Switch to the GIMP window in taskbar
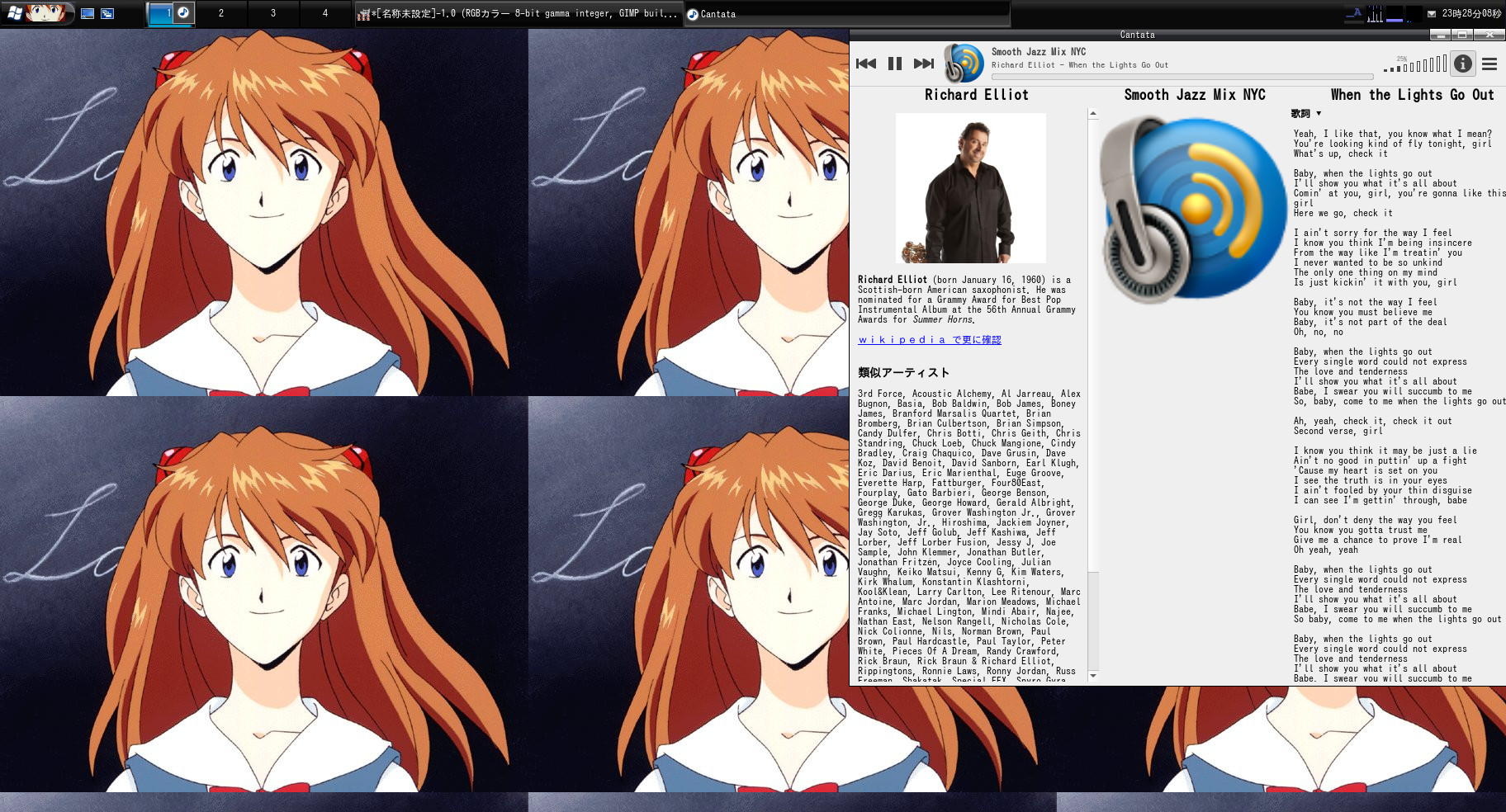1506x812 pixels. pos(519,13)
